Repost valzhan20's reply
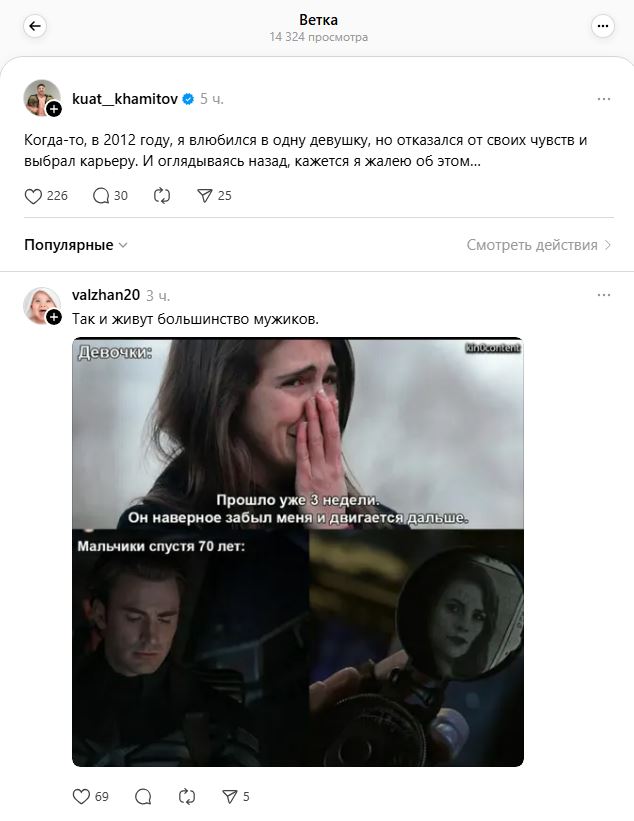Screen dimensions: 634x821 [186, 796]
